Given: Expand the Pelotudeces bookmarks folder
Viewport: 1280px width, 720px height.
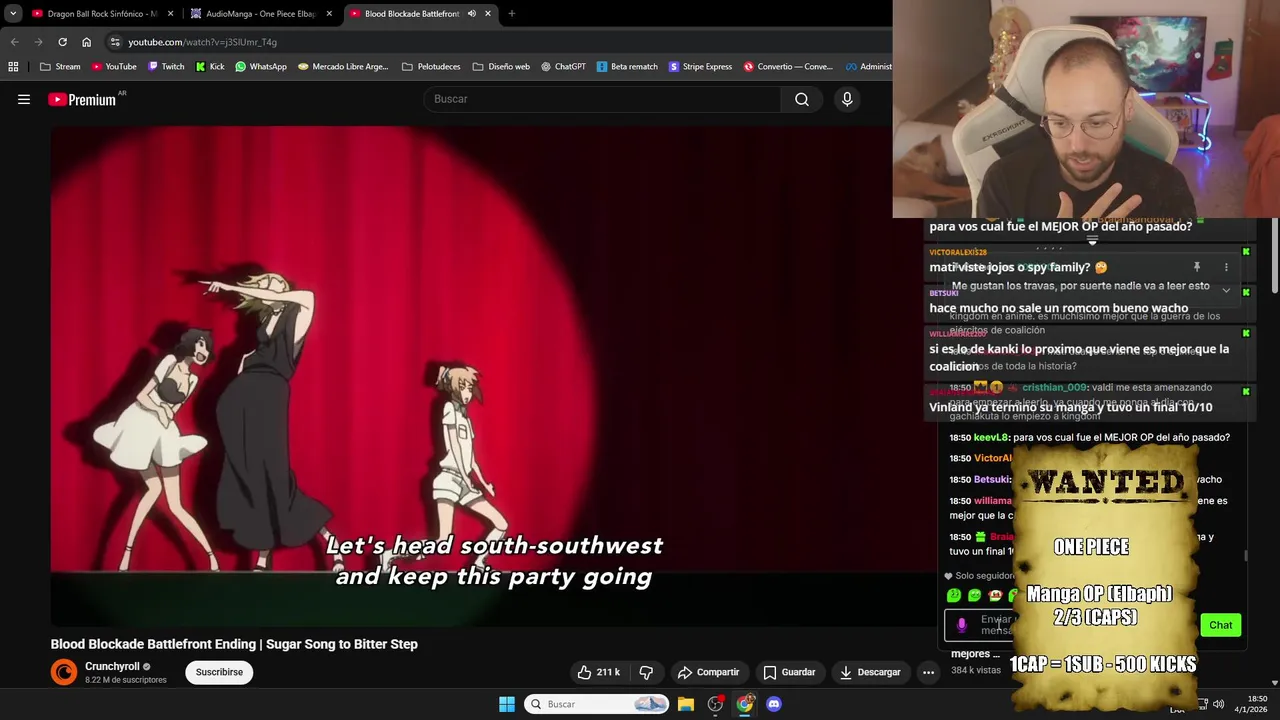Looking at the screenshot, I should (431, 67).
